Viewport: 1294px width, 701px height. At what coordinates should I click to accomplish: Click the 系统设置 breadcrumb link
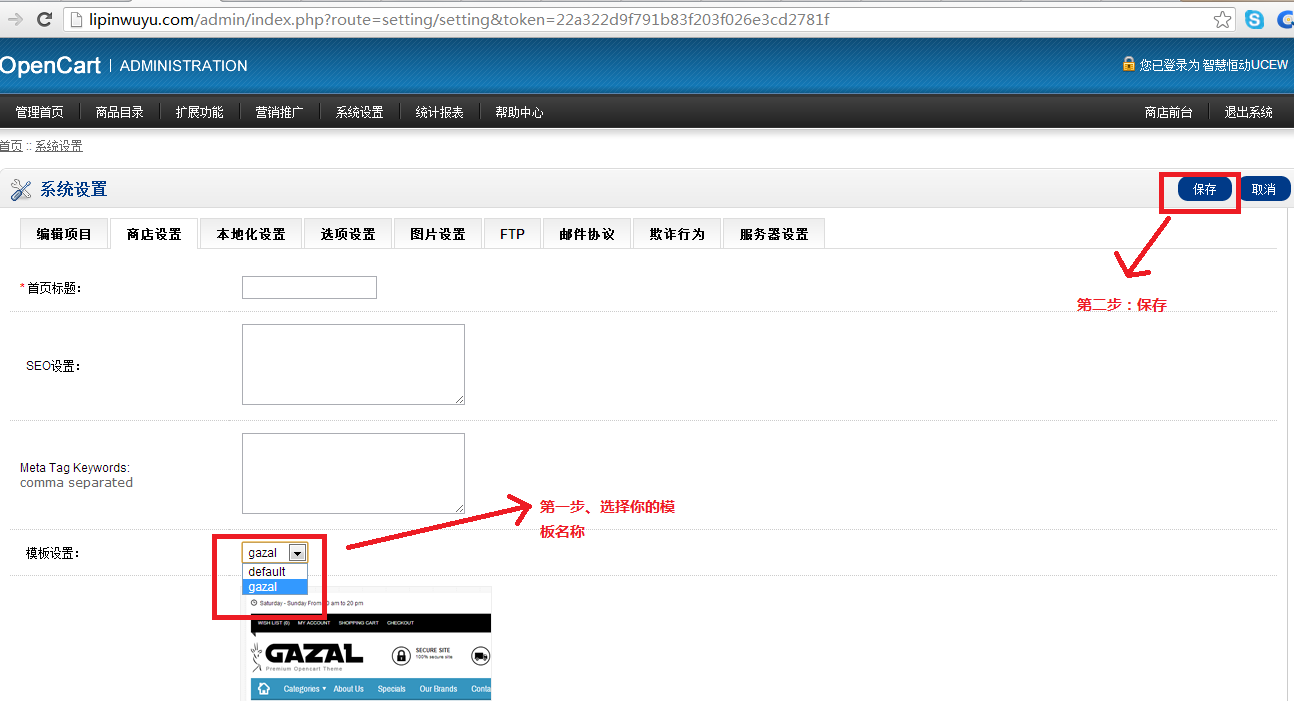(58, 145)
